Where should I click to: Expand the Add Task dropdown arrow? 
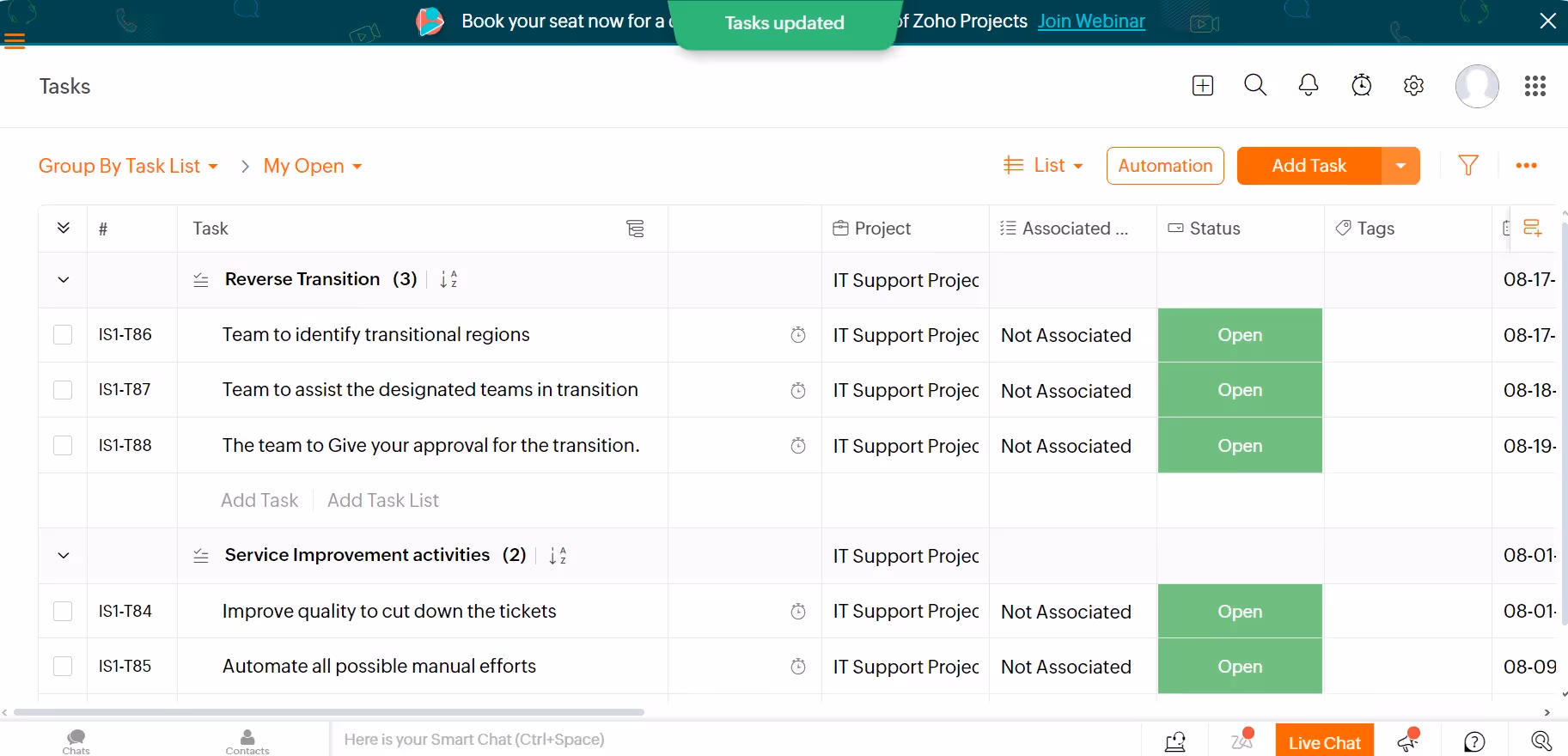[x=1400, y=166]
